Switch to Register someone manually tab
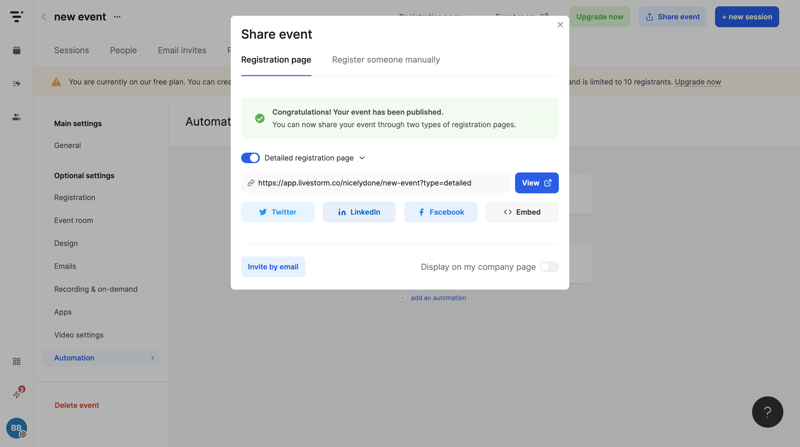This screenshot has height=447, width=800. pyautogui.click(x=386, y=60)
